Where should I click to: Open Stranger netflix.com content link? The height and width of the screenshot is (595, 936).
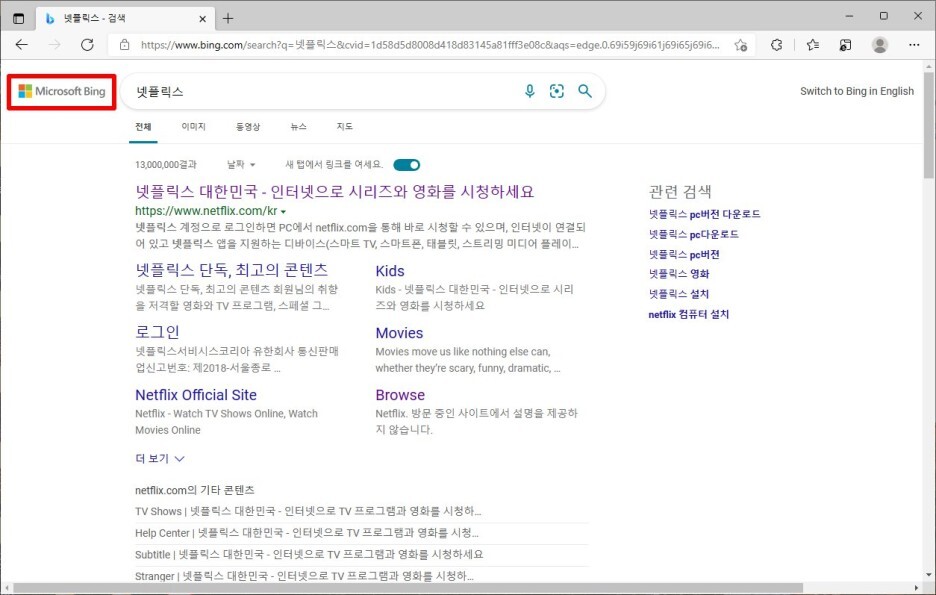(304, 576)
